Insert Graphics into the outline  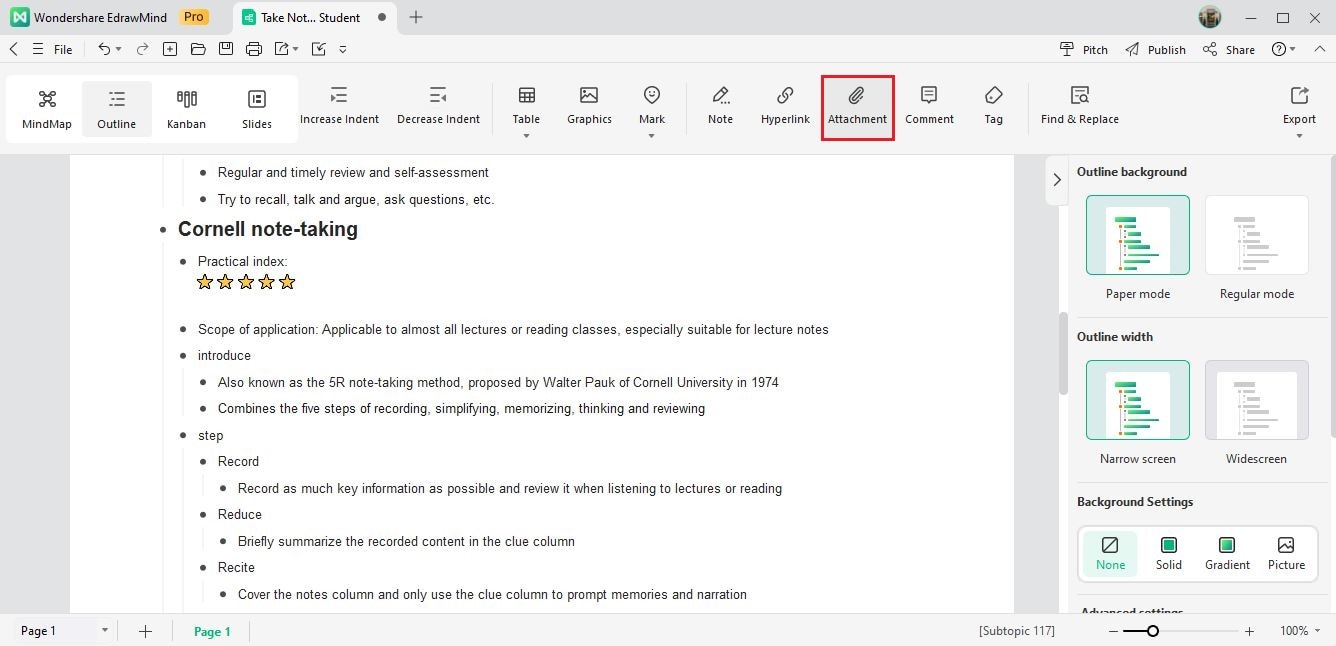pos(589,106)
